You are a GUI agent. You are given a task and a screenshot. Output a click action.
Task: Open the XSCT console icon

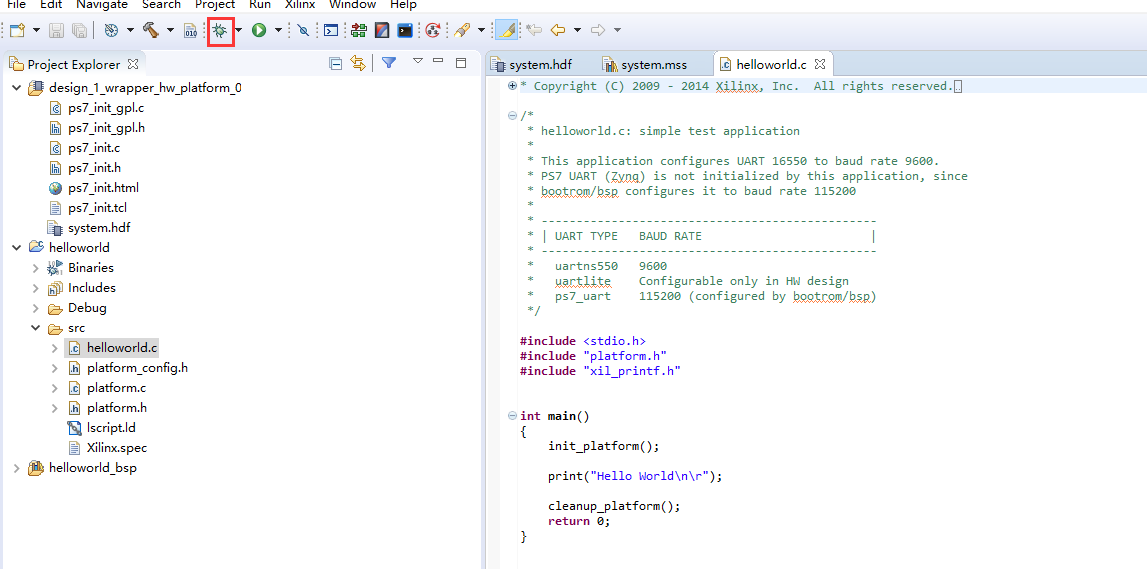pos(331,30)
